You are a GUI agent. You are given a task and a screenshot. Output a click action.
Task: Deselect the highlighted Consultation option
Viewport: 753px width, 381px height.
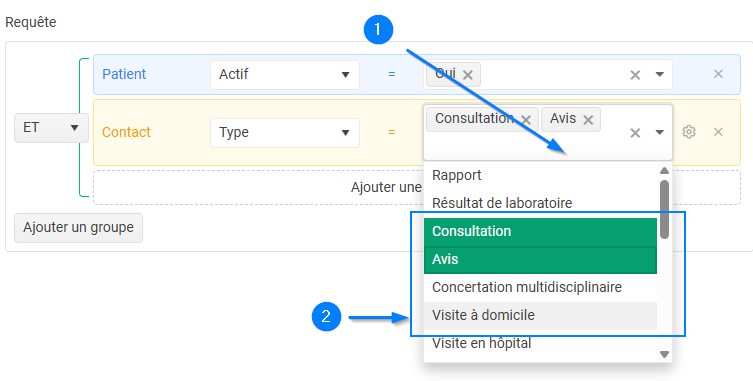(540, 232)
